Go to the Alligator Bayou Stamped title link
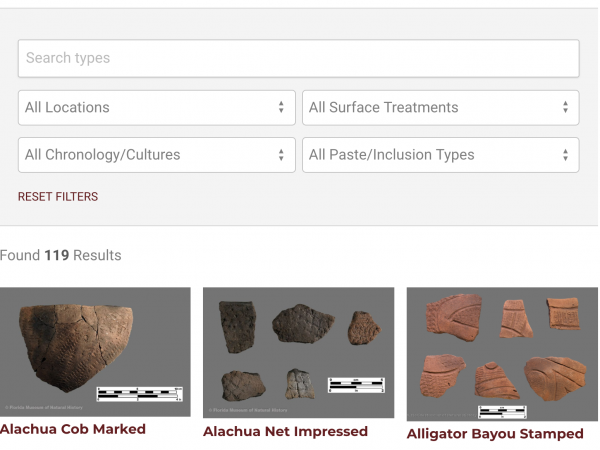The width and height of the screenshot is (600, 450). (x=495, y=434)
